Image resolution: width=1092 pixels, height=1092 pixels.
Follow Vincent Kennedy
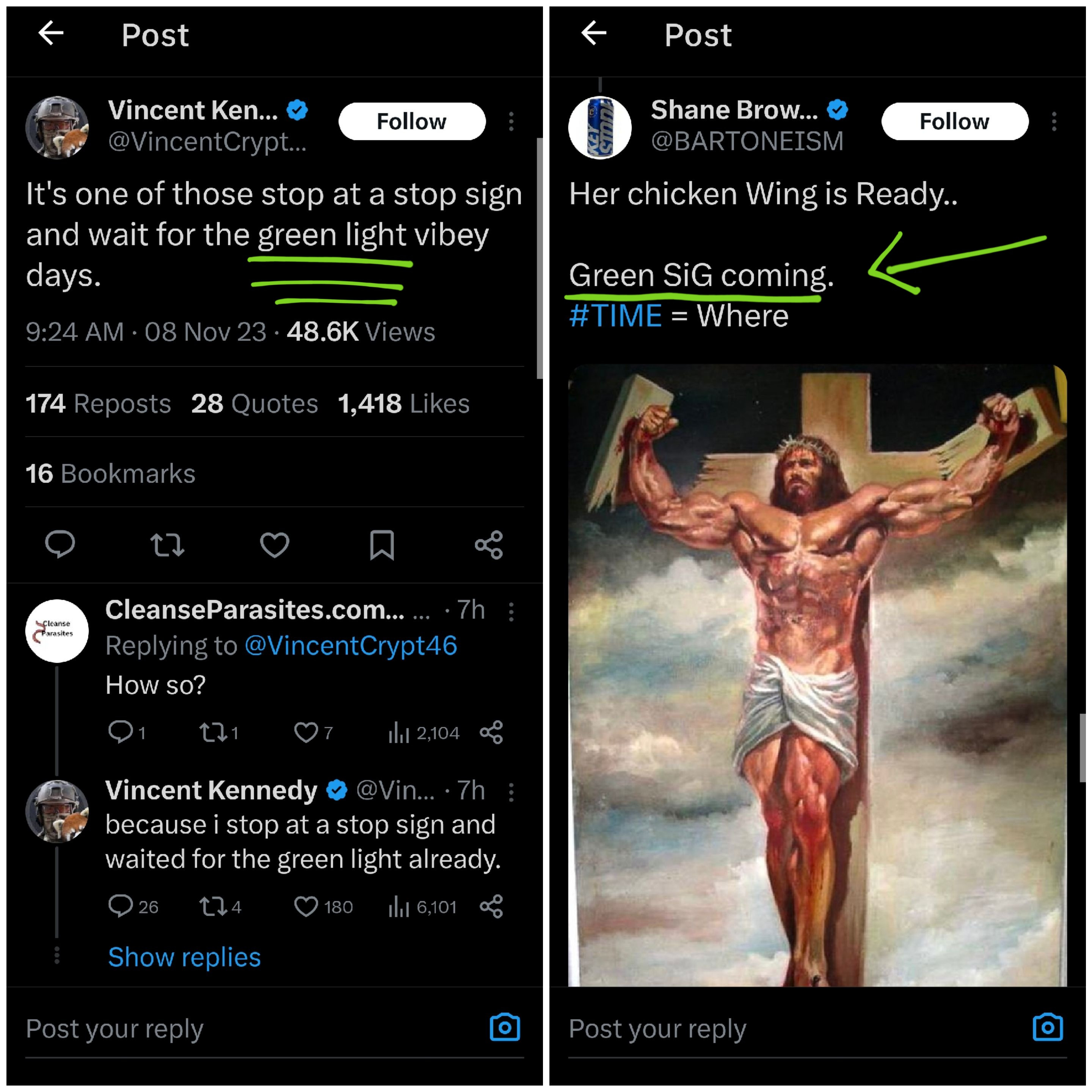tap(411, 121)
